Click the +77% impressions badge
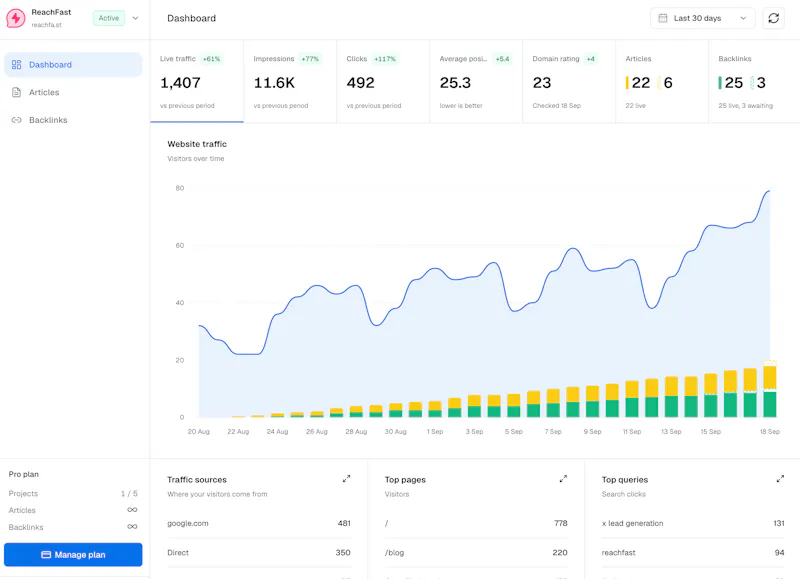The height and width of the screenshot is (579, 800). point(310,59)
